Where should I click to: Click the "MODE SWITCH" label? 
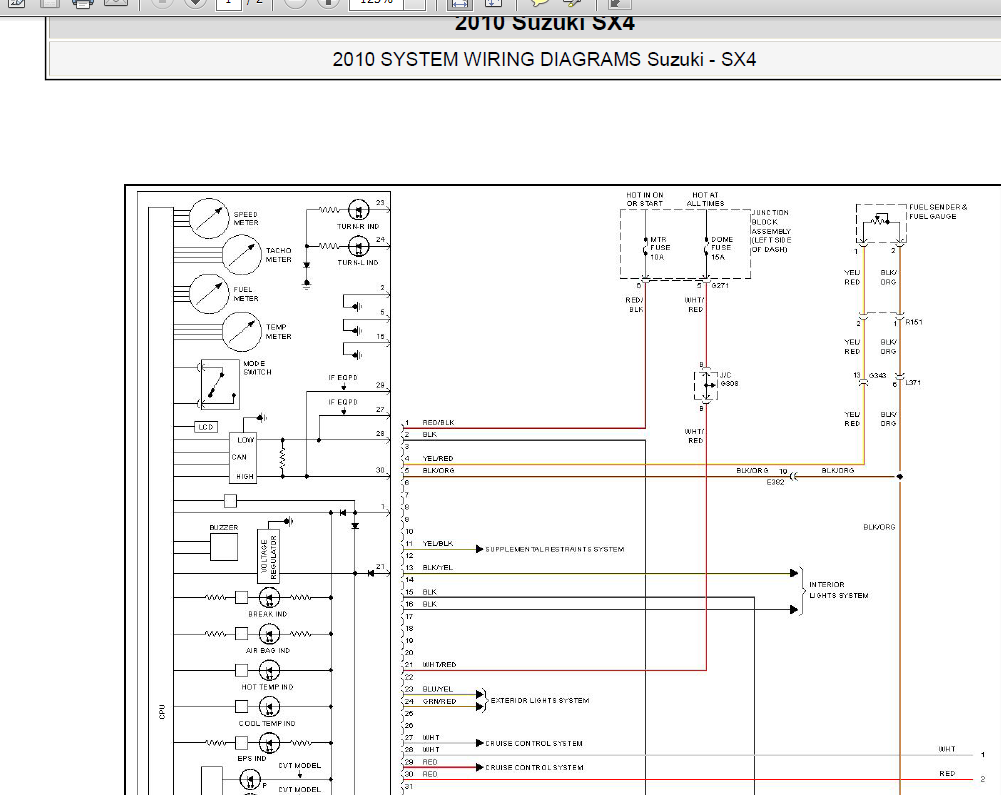point(257,368)
